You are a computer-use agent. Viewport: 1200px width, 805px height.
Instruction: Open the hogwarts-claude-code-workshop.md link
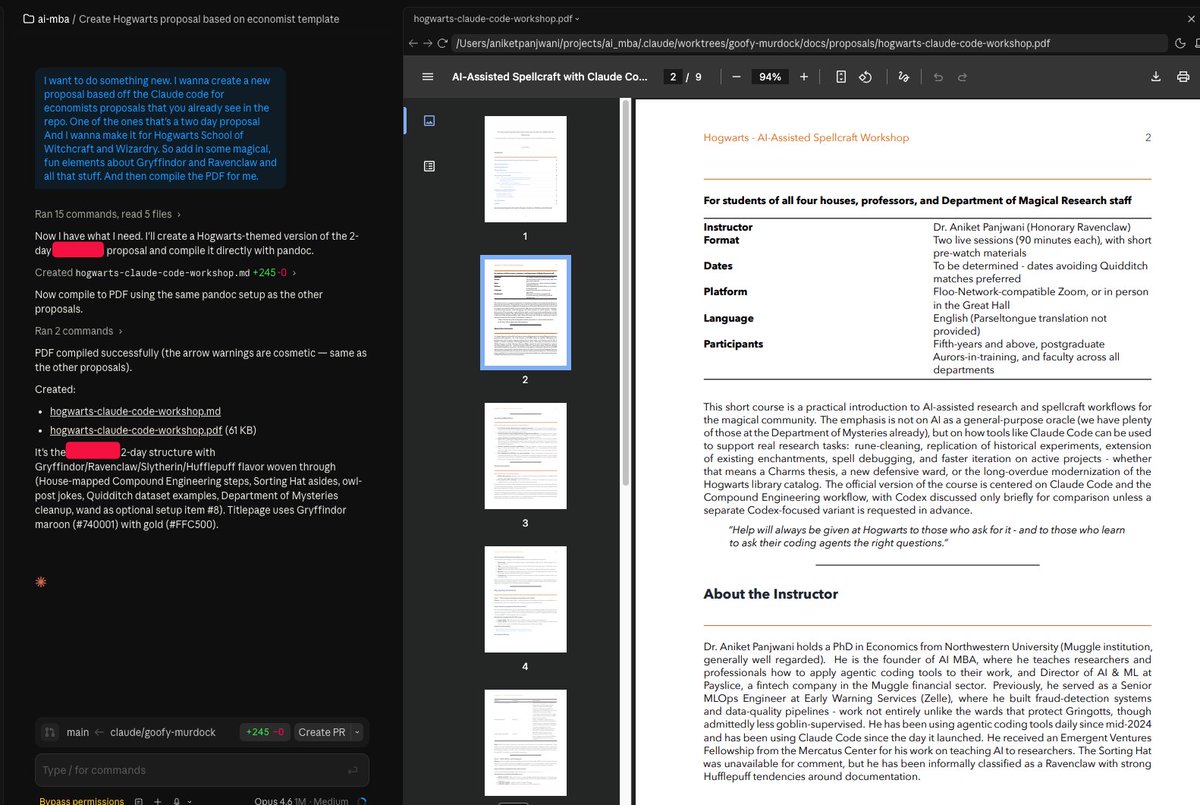135,411
